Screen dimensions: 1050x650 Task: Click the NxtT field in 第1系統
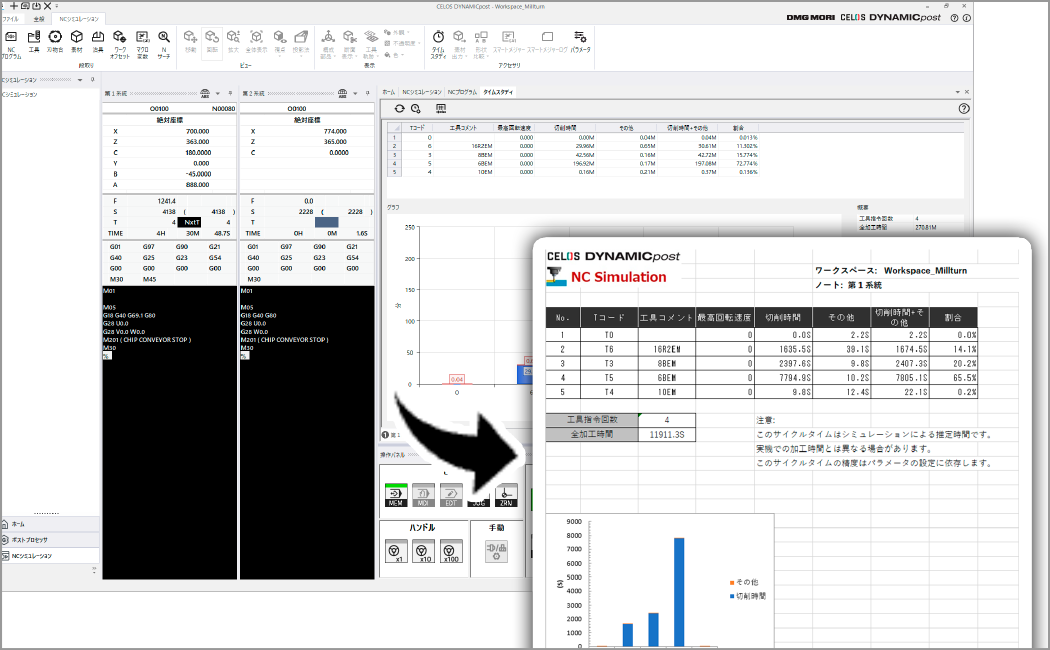[192, 222]
